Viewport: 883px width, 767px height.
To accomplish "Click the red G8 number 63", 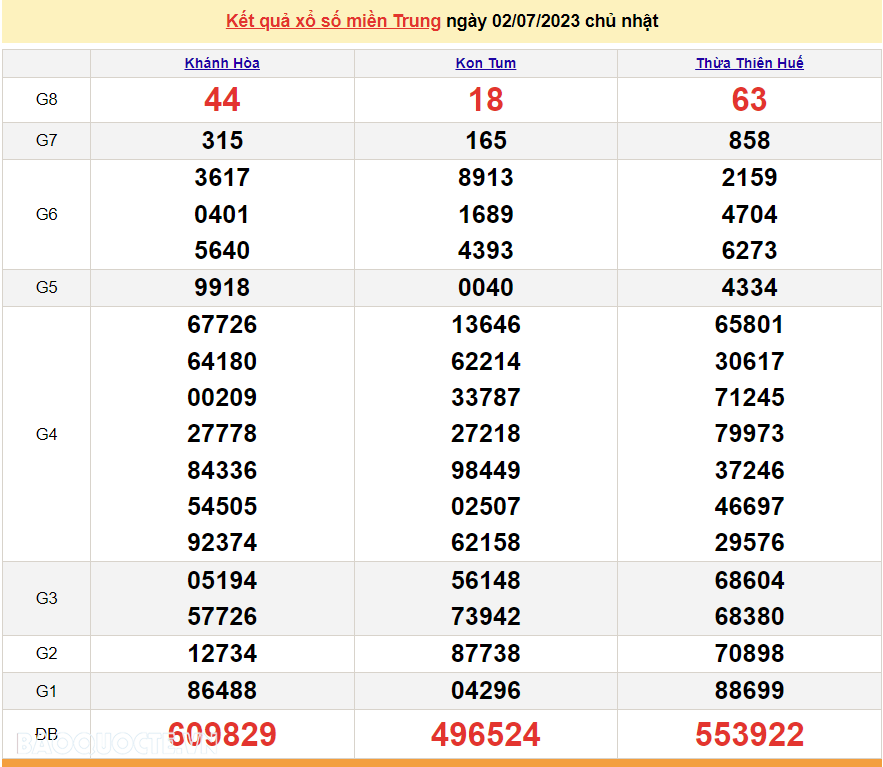I will click(x=749, y=100).
